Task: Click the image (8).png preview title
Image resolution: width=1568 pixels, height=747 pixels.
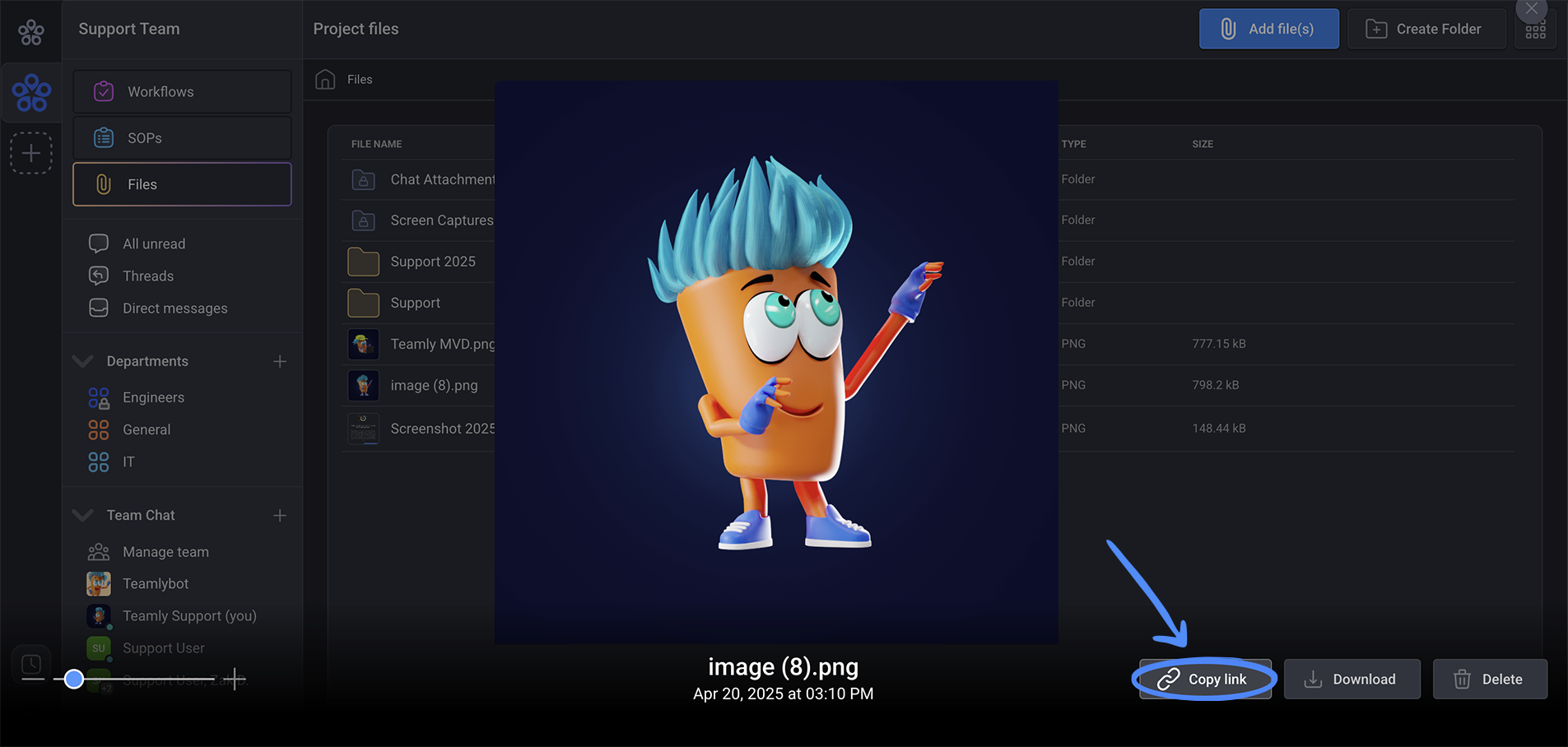Action: tap(783, 666)
